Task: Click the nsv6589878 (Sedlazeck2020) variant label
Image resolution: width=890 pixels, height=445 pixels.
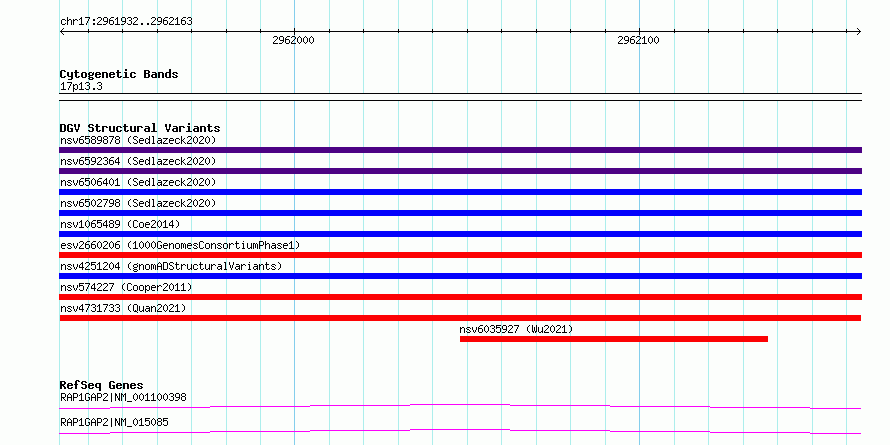Action: (x=138, y=140)
